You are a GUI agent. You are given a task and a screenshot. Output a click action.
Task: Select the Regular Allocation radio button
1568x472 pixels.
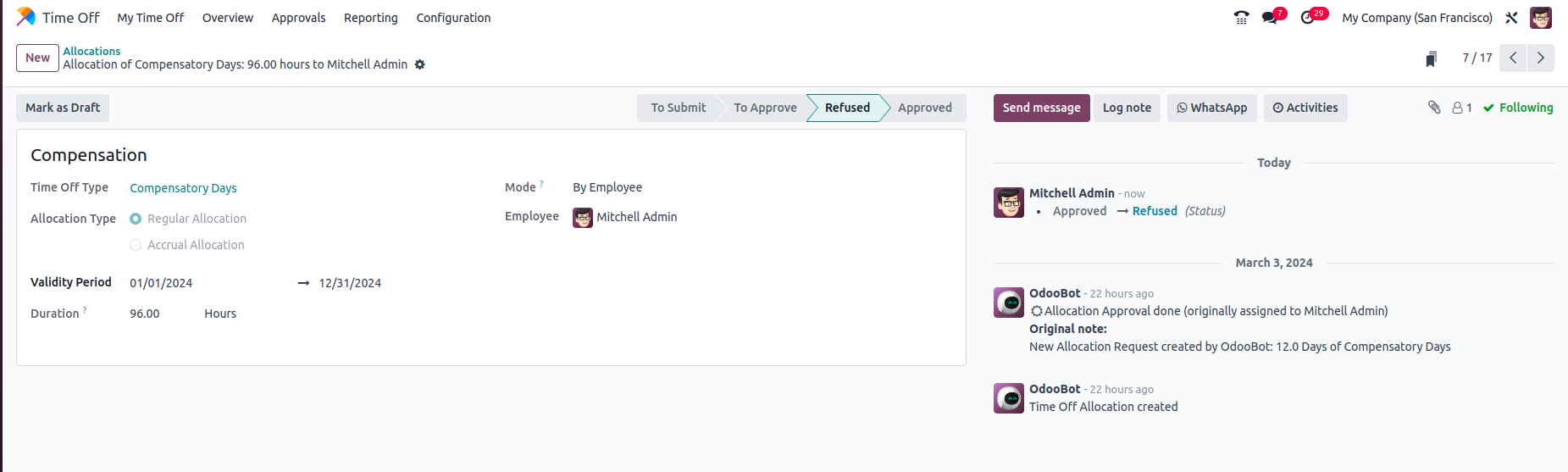pos(136,219)
